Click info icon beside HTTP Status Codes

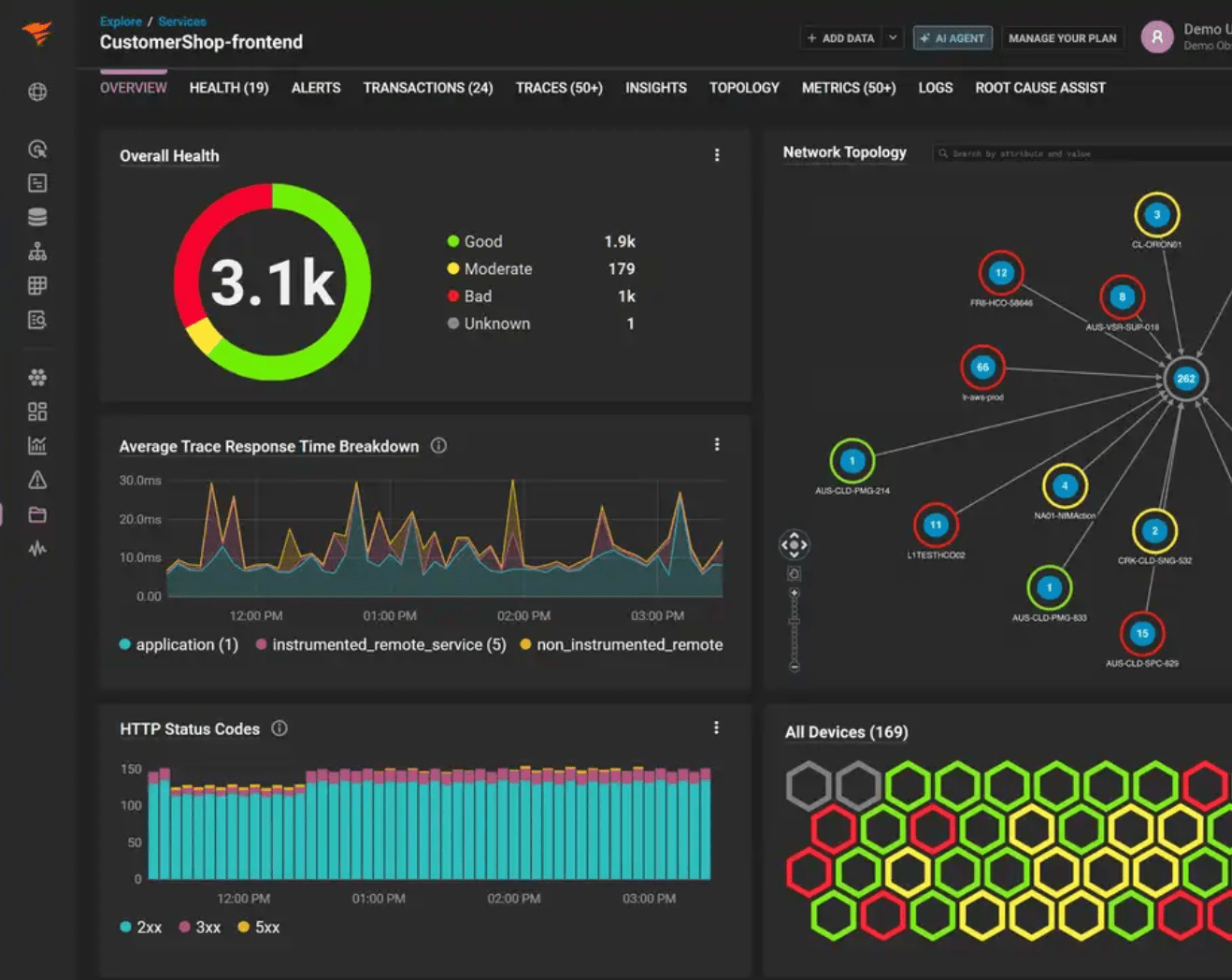coord(279,728)
